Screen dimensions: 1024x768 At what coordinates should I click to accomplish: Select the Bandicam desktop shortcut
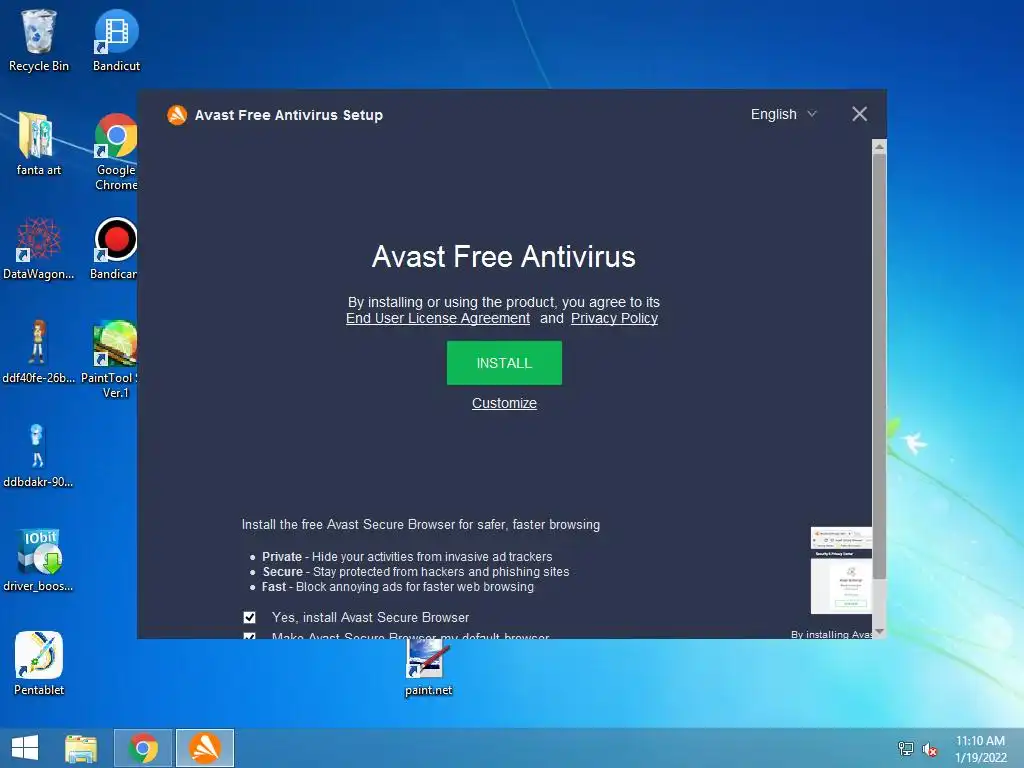(115, 248)
